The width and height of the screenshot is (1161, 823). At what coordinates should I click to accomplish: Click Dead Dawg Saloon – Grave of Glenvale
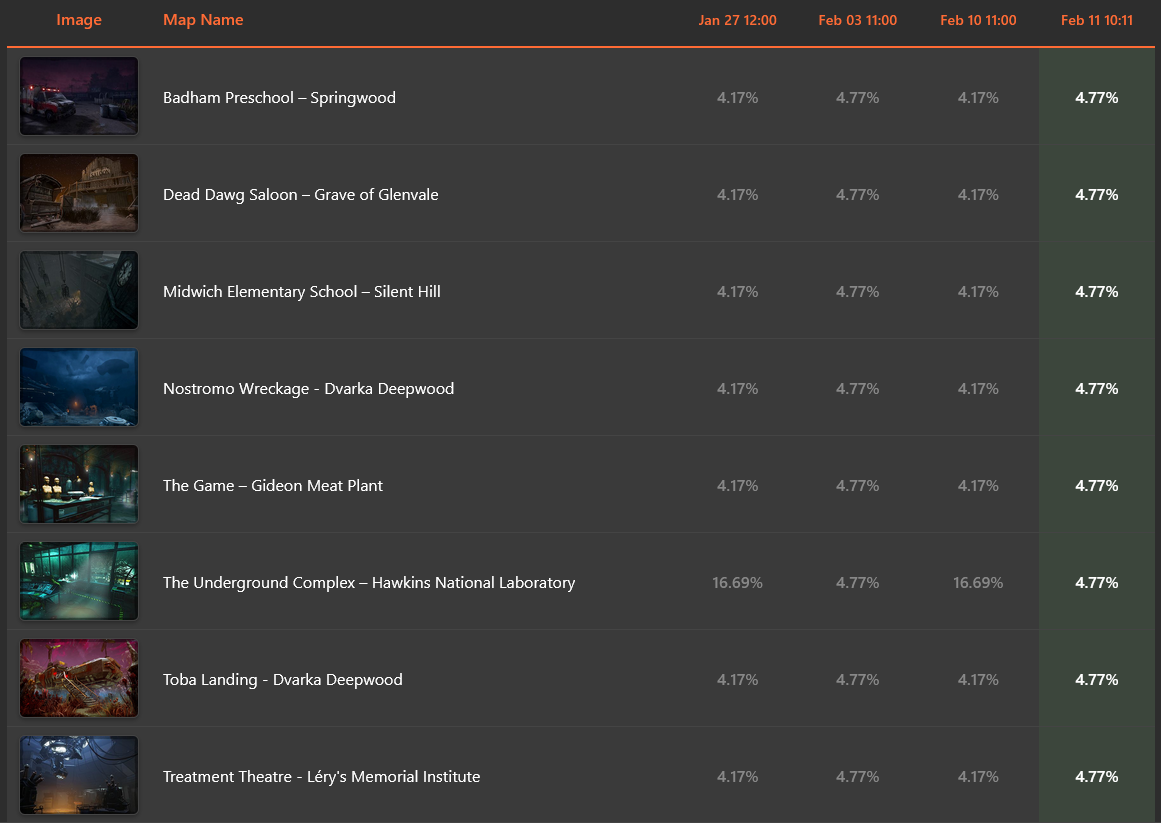coord(301,195)
